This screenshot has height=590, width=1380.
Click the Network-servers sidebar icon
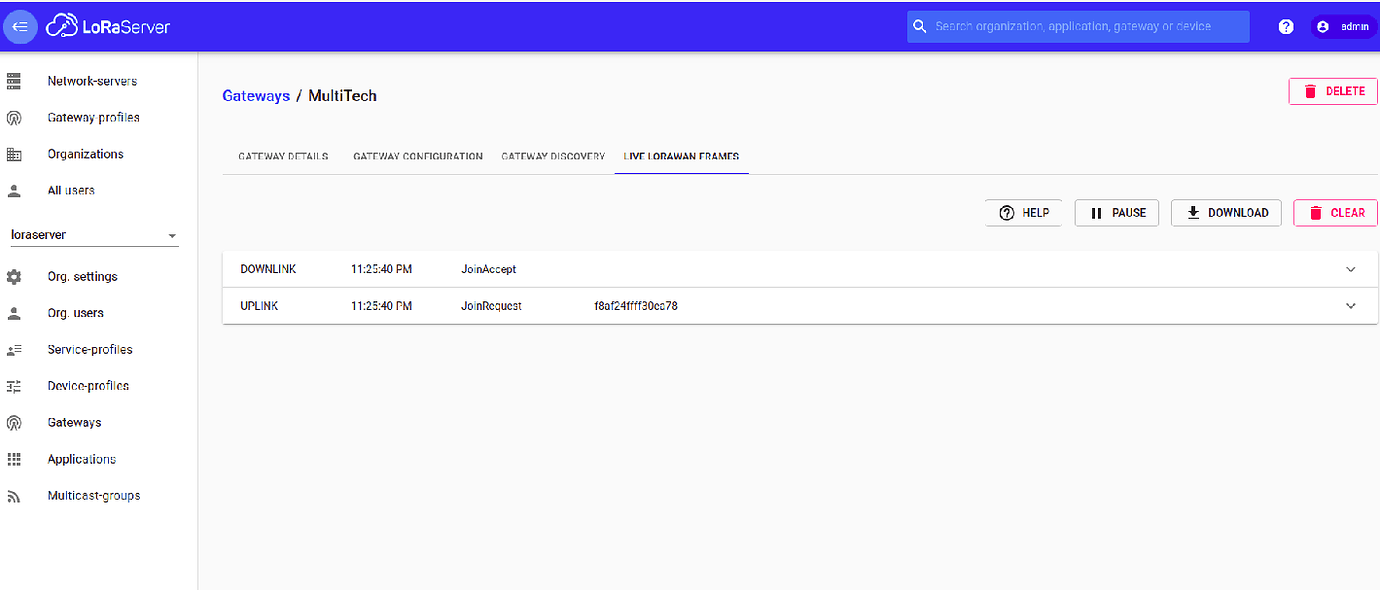[x=14, y=81]
